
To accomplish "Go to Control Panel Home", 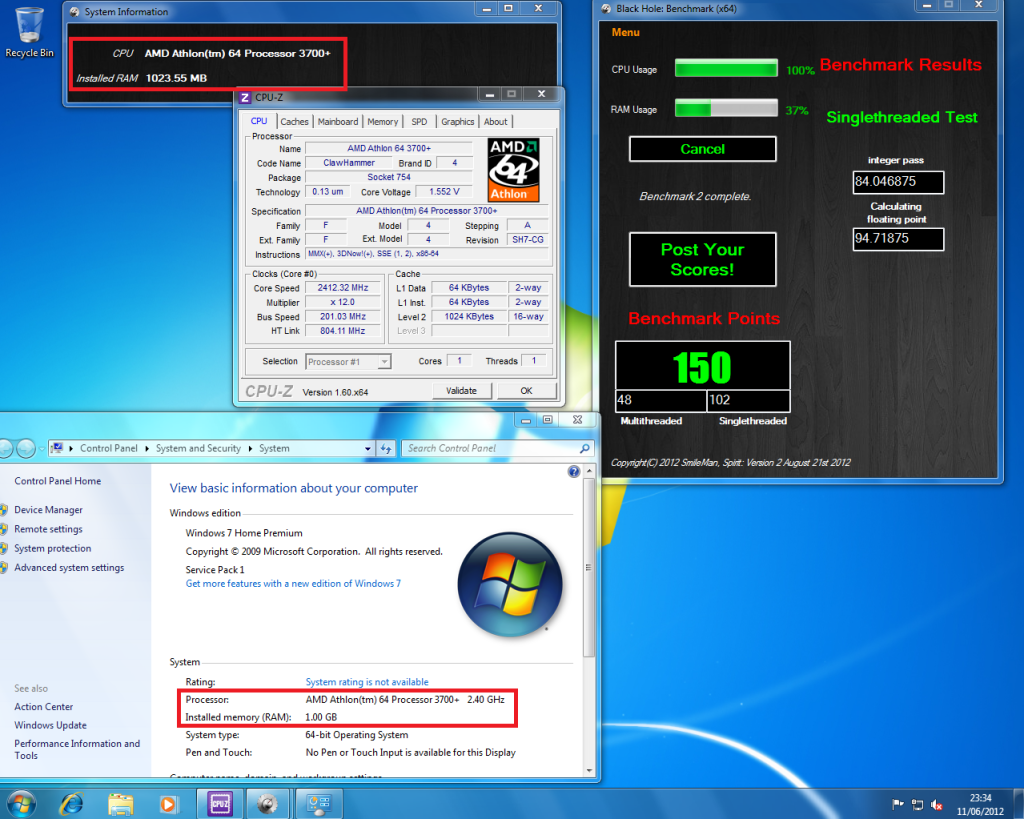I will point(57,481).
